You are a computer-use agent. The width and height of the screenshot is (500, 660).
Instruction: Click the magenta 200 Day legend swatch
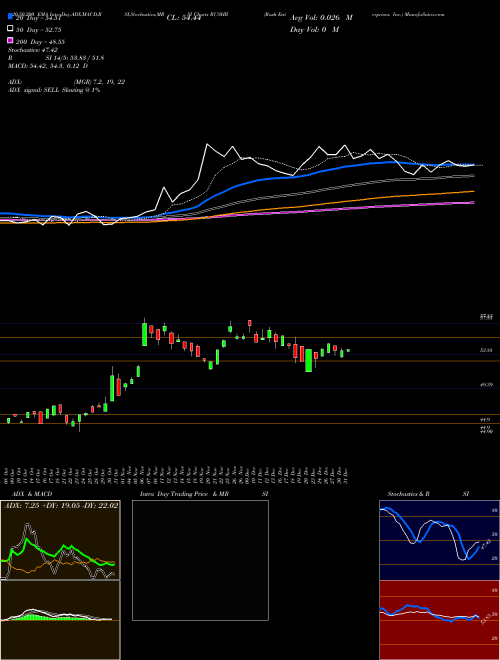point(11,41)
